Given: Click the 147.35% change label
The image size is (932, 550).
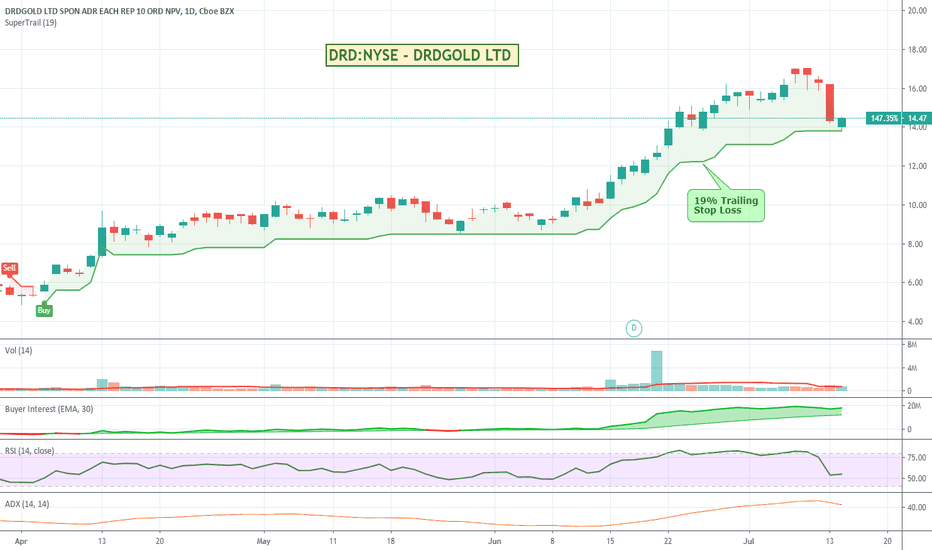Looking at the screenshot, I should [884, 118].
